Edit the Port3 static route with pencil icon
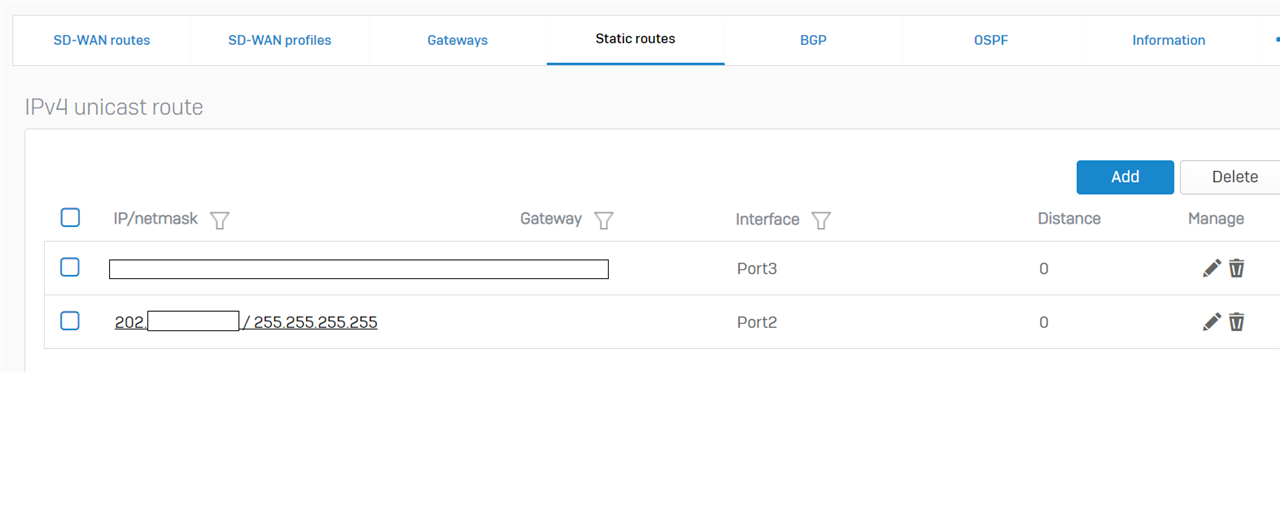This screenshot has height=527, width=1280. click(x=1211, y=268)
